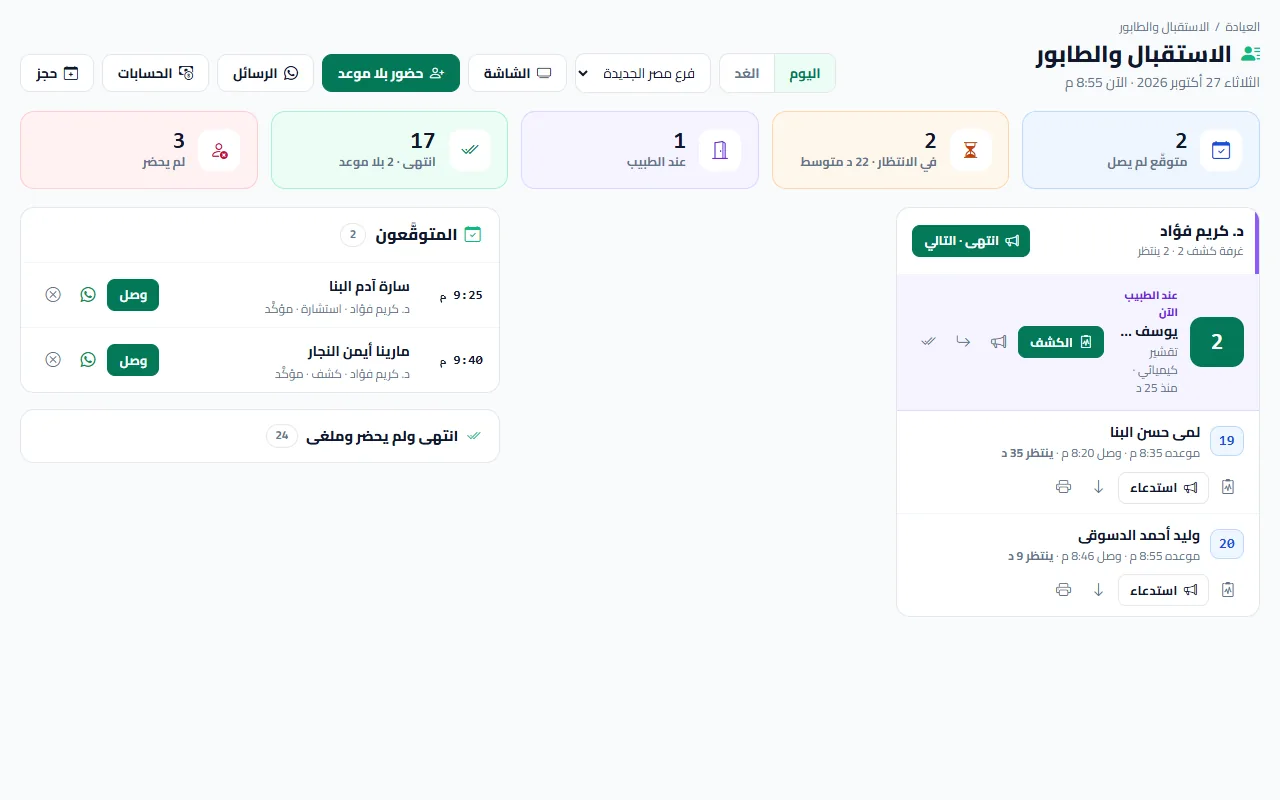Open clinical record icon for لمى حسن البنا
The image size is (1280, 800).
point(1228,487)
